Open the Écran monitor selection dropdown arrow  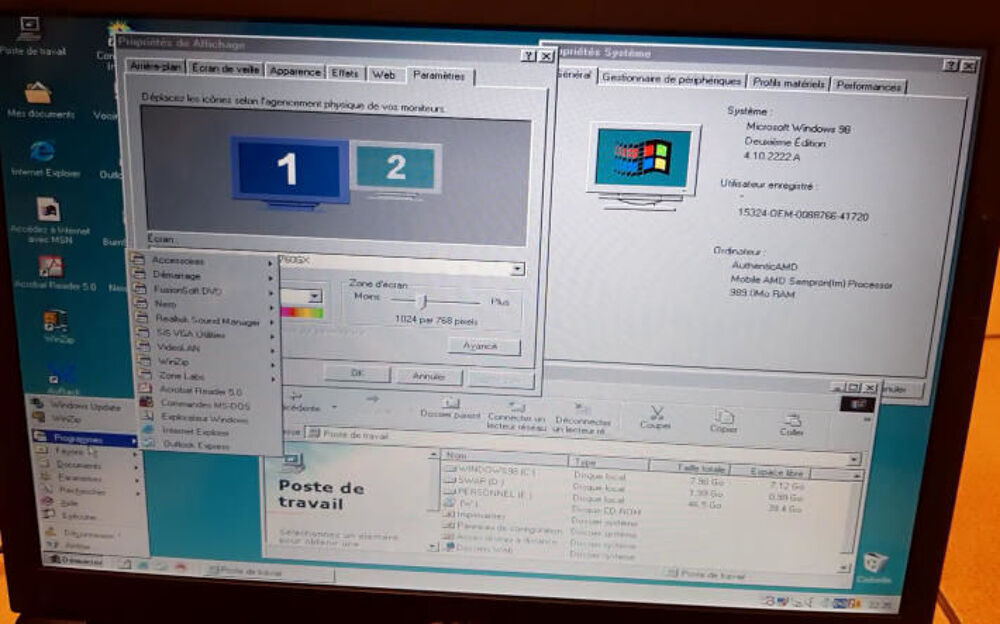point(518,269)
